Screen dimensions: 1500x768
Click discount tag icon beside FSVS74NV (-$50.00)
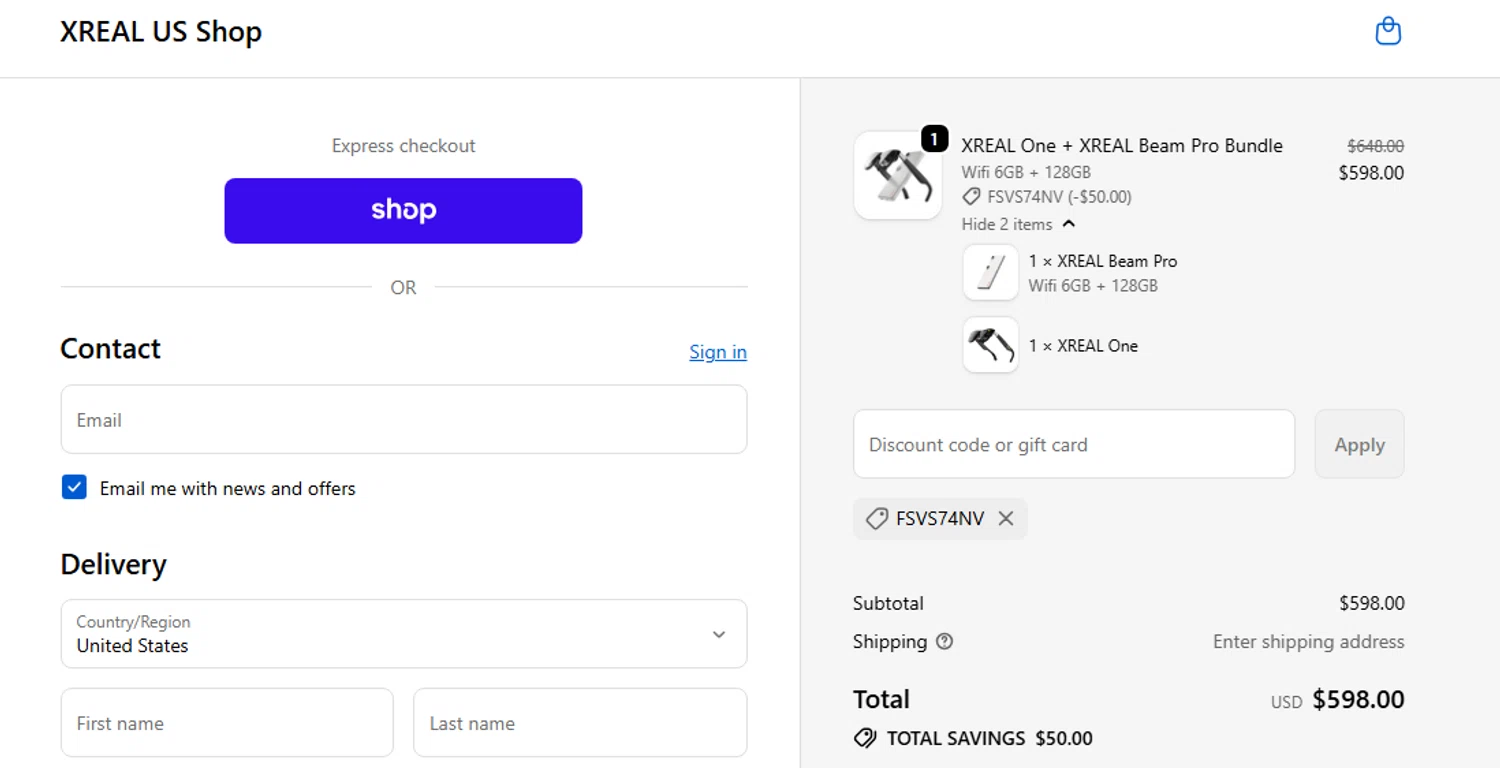[x=971, y=197]
